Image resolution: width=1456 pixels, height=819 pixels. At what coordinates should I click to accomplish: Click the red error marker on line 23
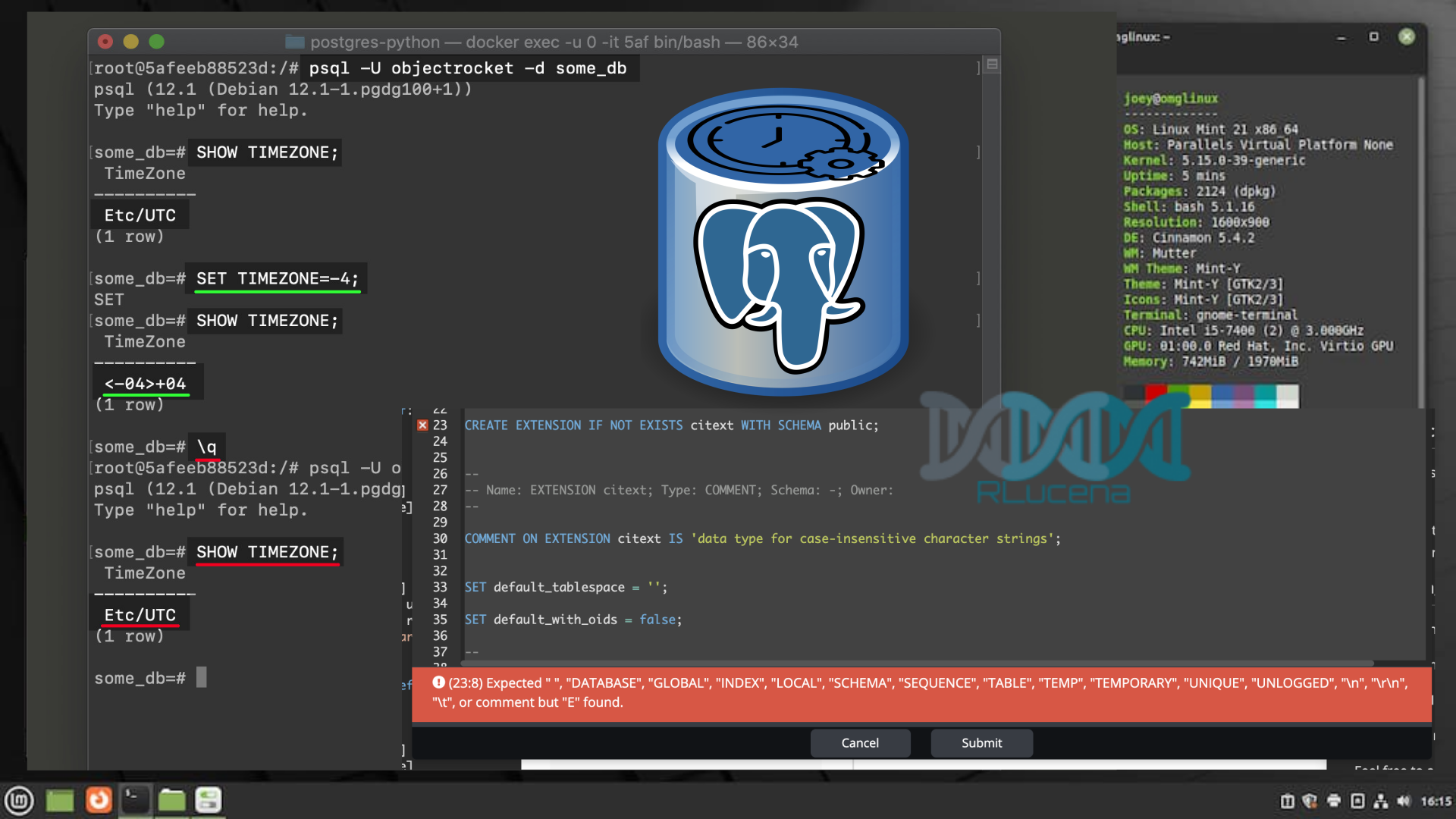pos(422,425)
